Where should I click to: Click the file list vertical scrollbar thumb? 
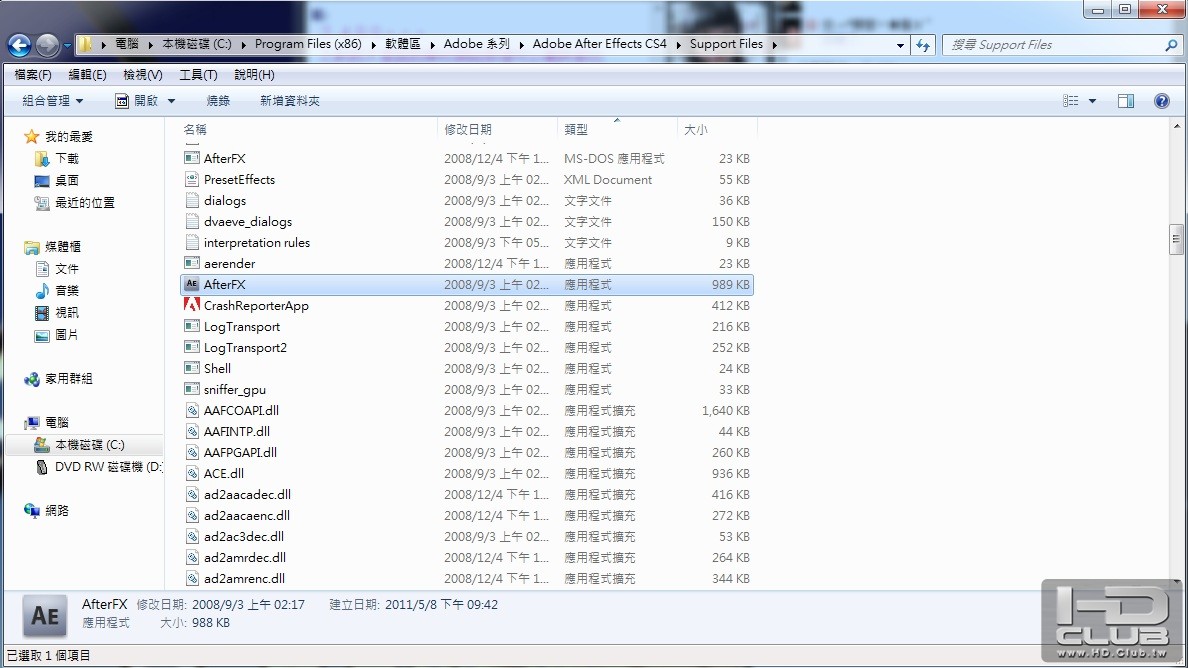pos(1176,239)
